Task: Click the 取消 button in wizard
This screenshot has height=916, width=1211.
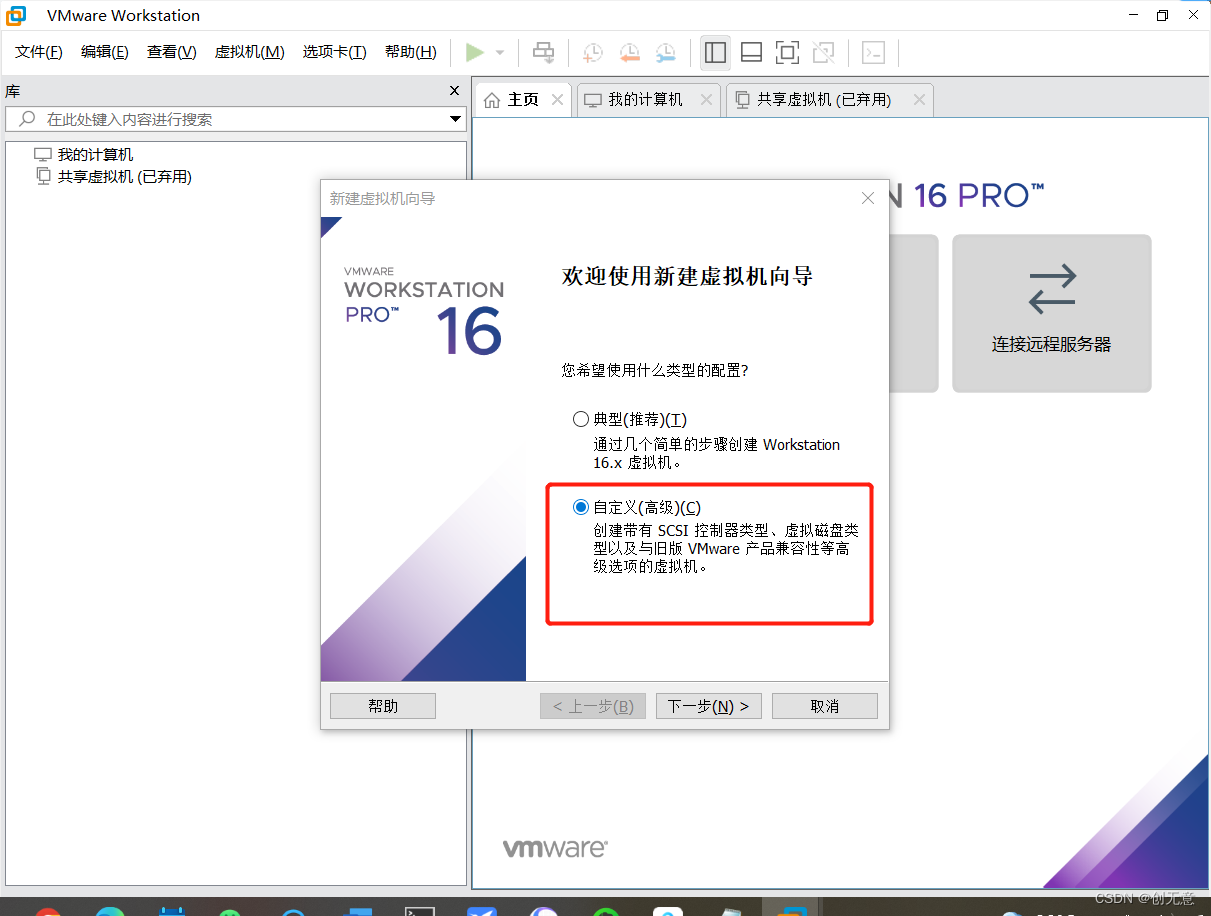Action: (825, 706)
